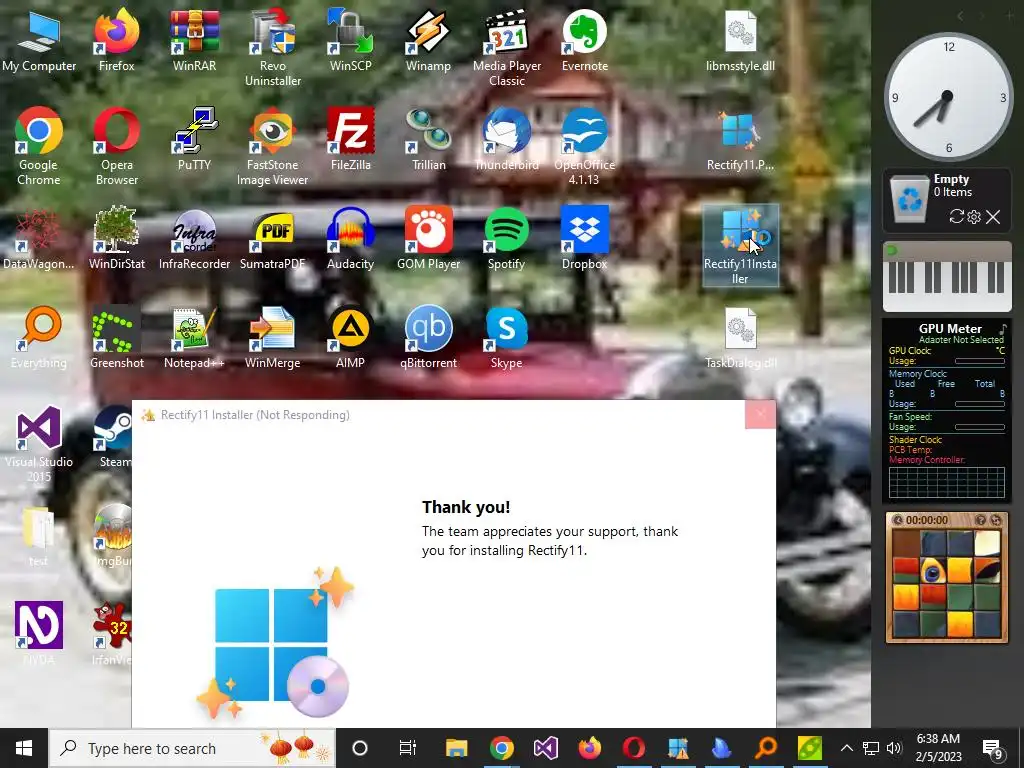The width and height of the screenshot is (1024, 768).
Task: Click the Thunderbird mail icon
Action: (507, 140)
